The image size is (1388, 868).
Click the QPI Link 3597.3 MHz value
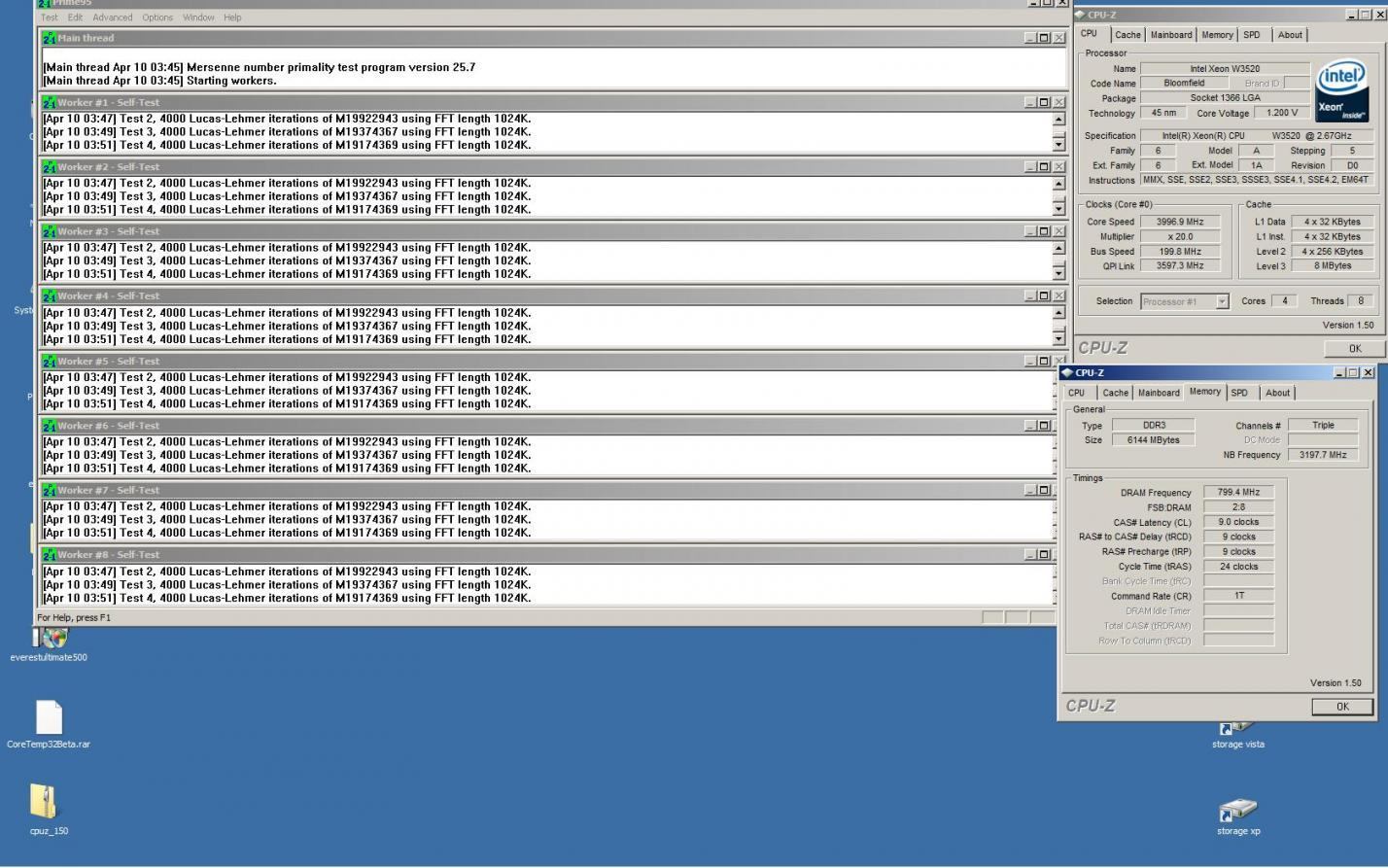point(1181,266)
